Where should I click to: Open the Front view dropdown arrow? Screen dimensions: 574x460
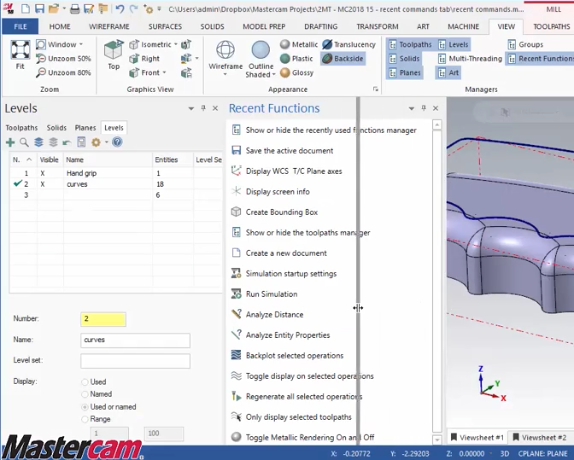[x=164, y=72]
